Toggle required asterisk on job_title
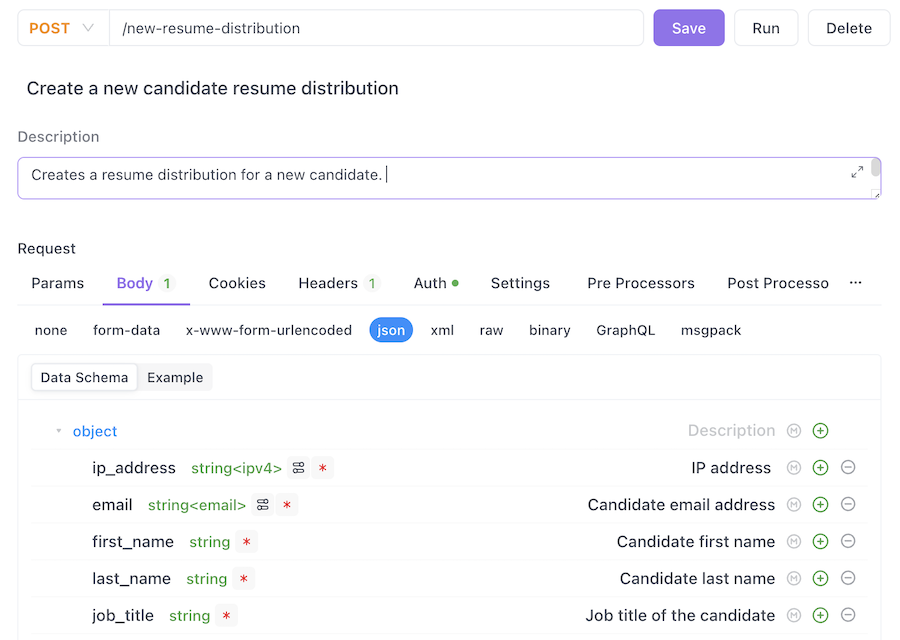900x640 pixels. 226,616
